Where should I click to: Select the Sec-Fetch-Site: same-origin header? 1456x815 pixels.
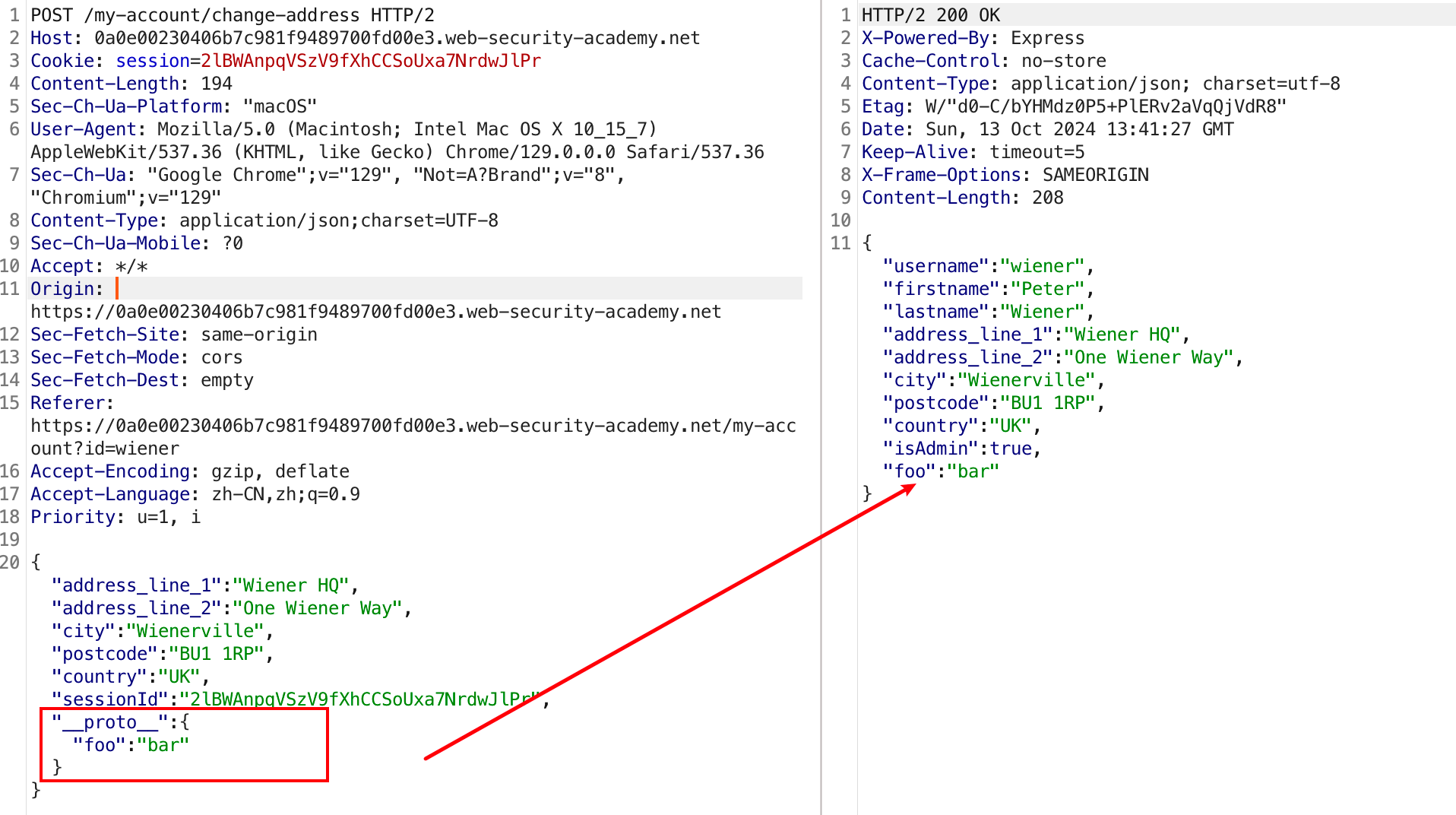[x=174, y=335]
